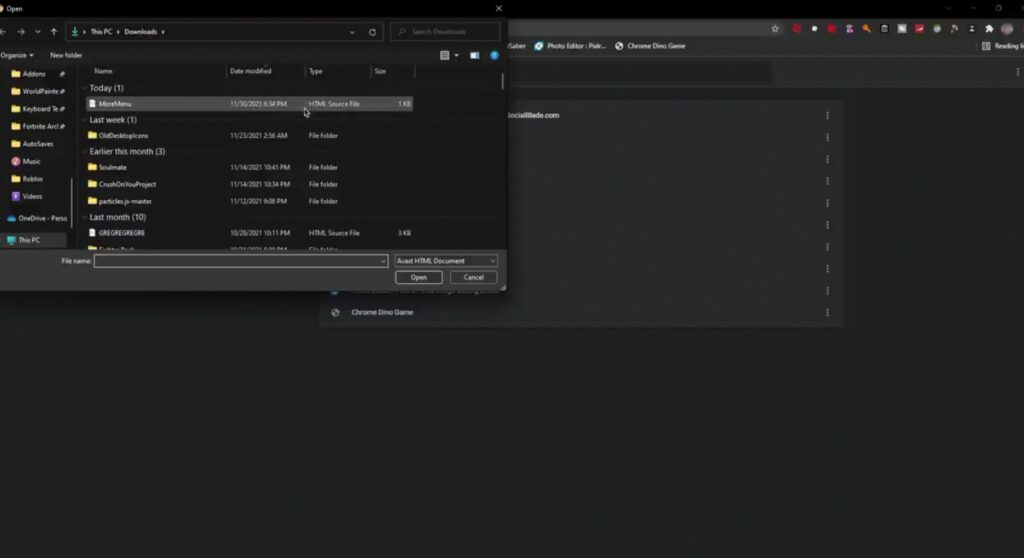Click the orange key extension icon in Chrome
The width and height of the screenshot is (1024, 558).
coord(867,29)
